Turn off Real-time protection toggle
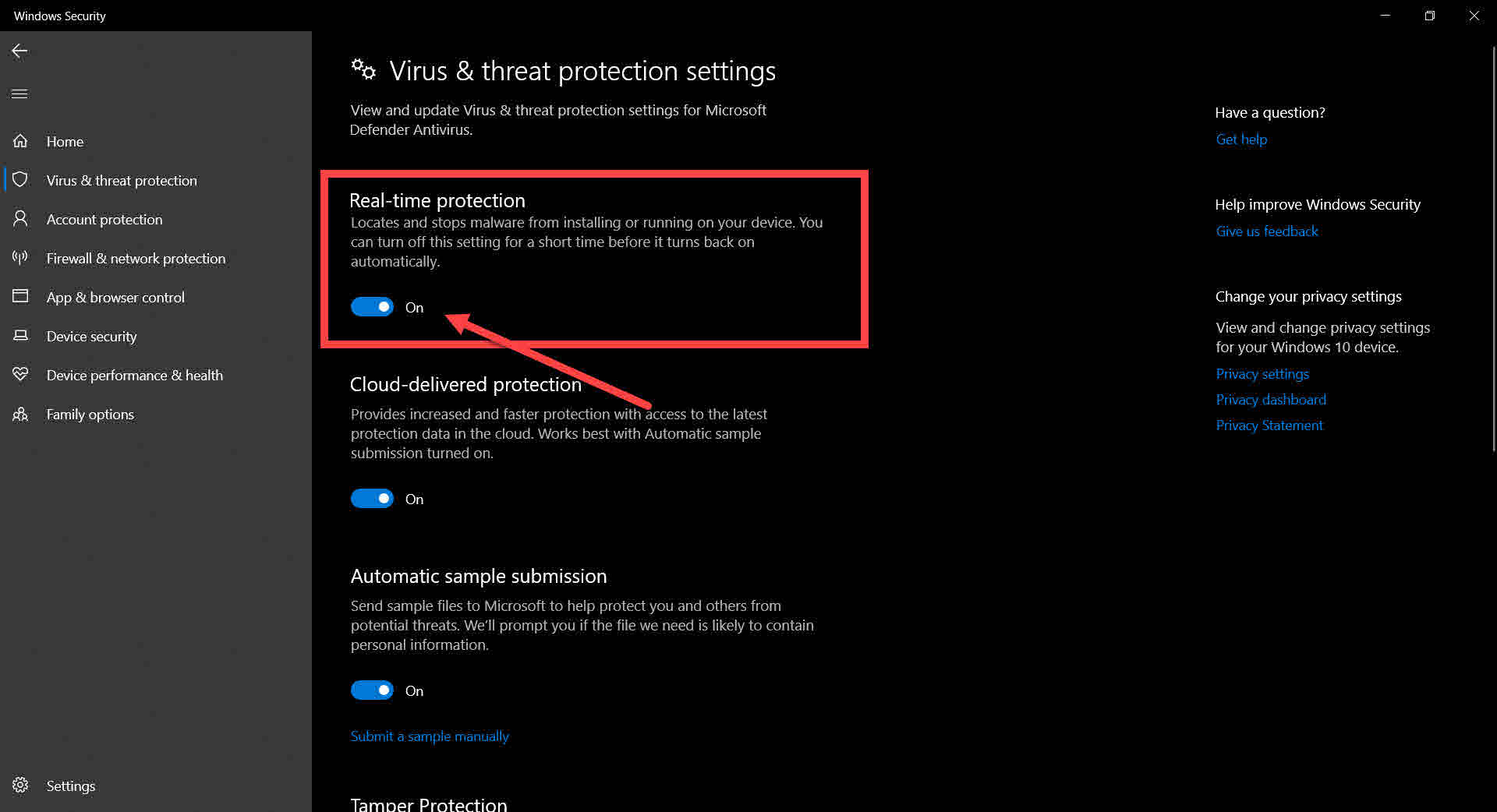Image resolution: width=1497 pixels, height=812 pixels. (x=372, y=307)
